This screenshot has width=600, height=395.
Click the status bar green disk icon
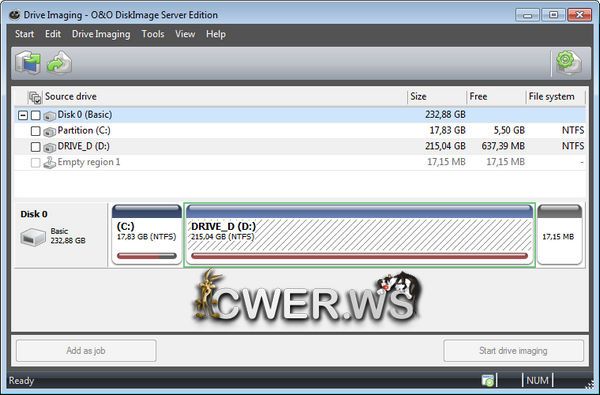[488, 380]
